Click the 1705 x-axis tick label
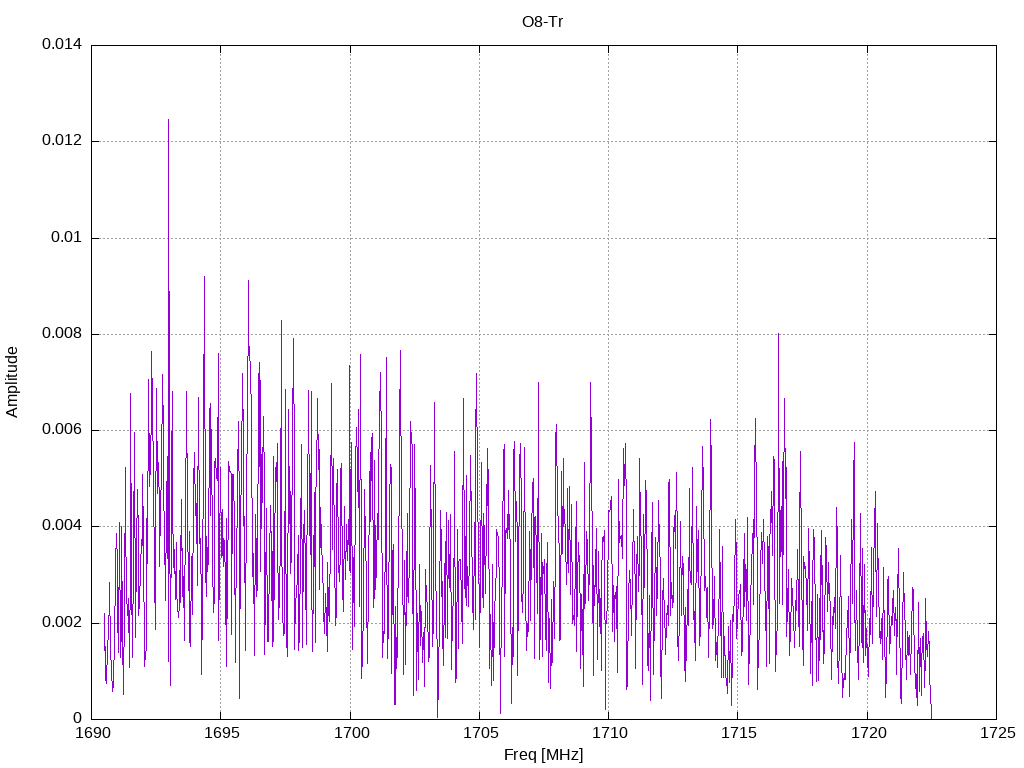The height and width of the screenshot is (768, 1024). click(x=480, y=733)
